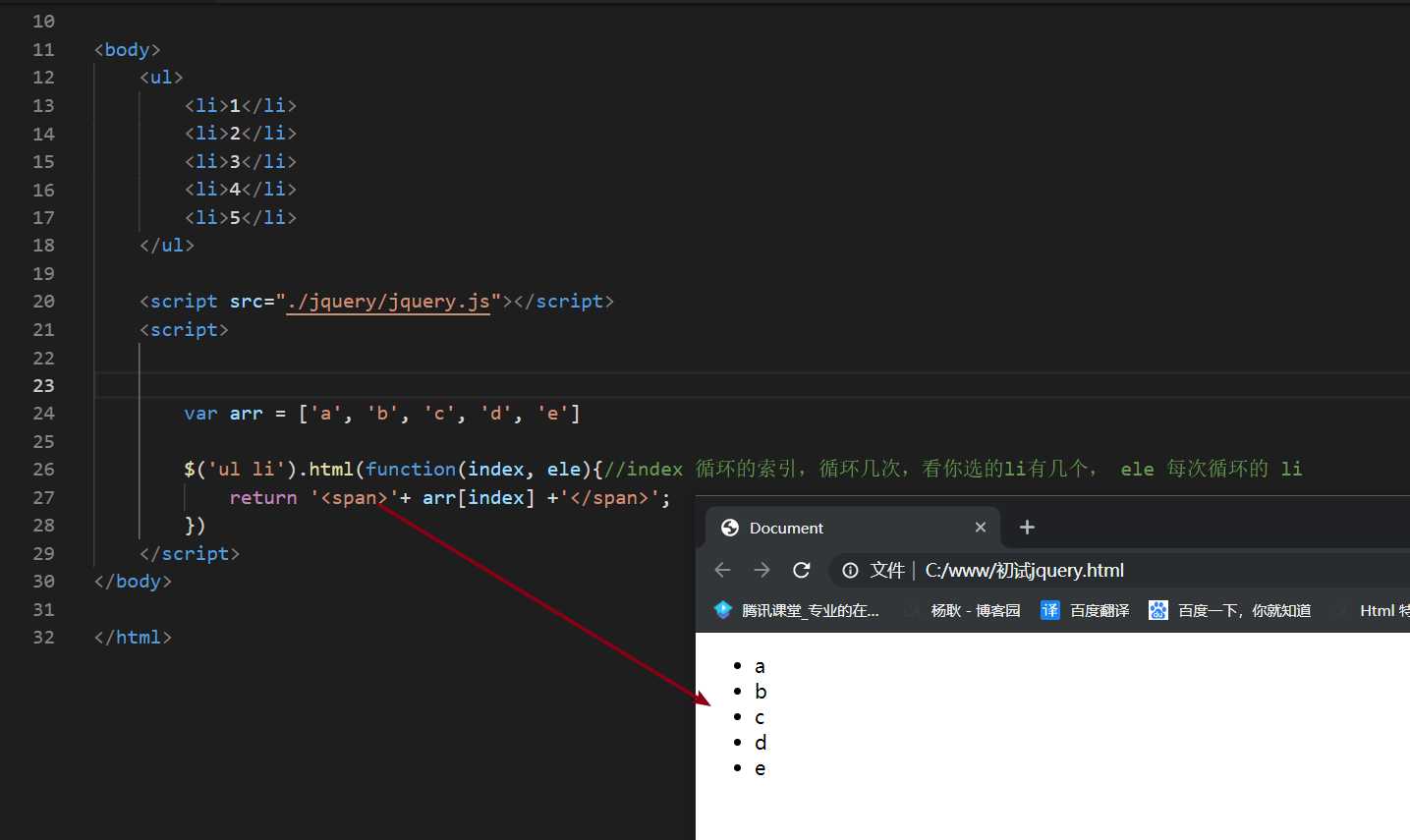
Task: Click list item 'e' in the page
Action: [760, 769]
